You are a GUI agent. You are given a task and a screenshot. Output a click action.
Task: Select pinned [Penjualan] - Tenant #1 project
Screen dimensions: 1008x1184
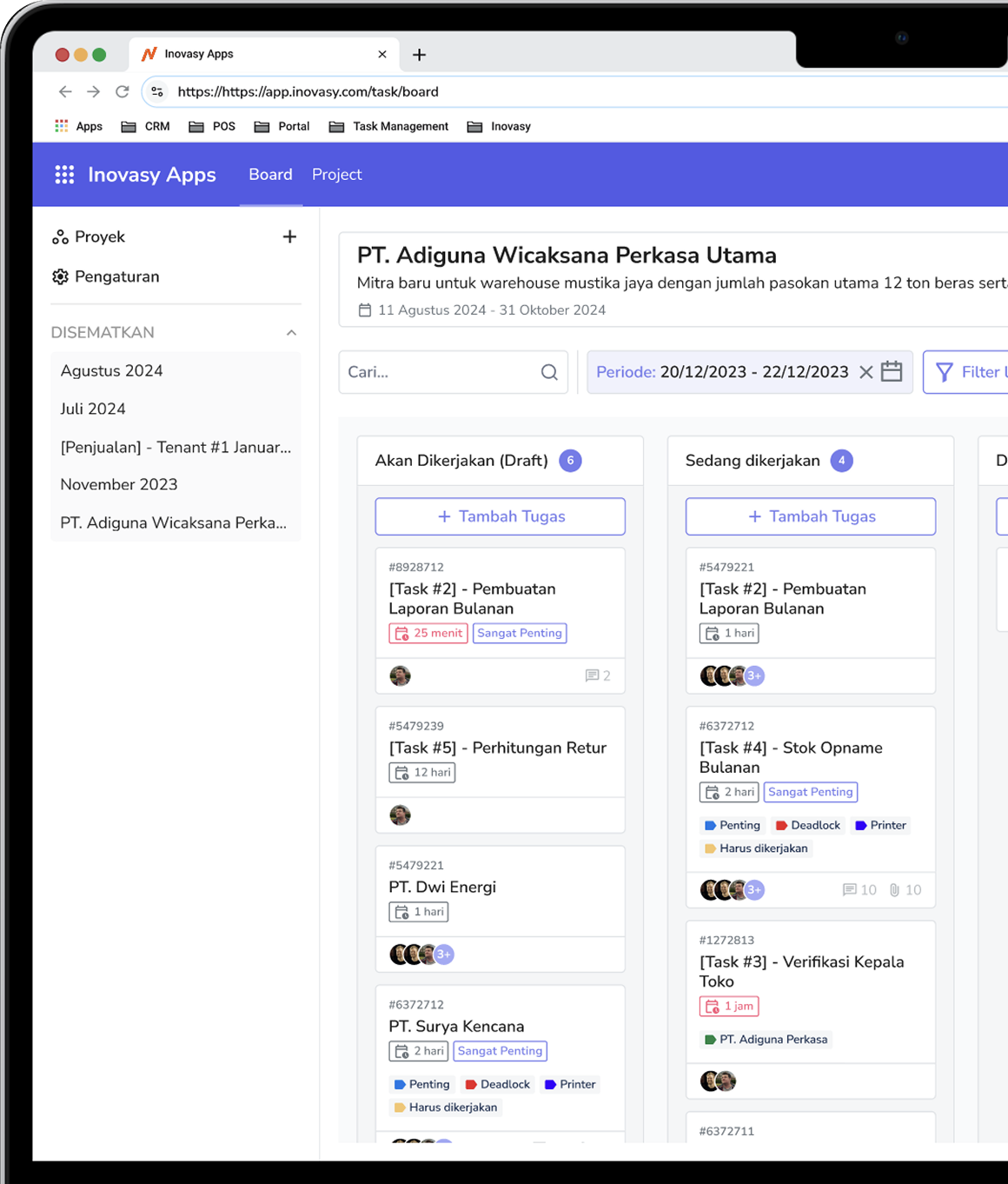[x=176, y=447]
